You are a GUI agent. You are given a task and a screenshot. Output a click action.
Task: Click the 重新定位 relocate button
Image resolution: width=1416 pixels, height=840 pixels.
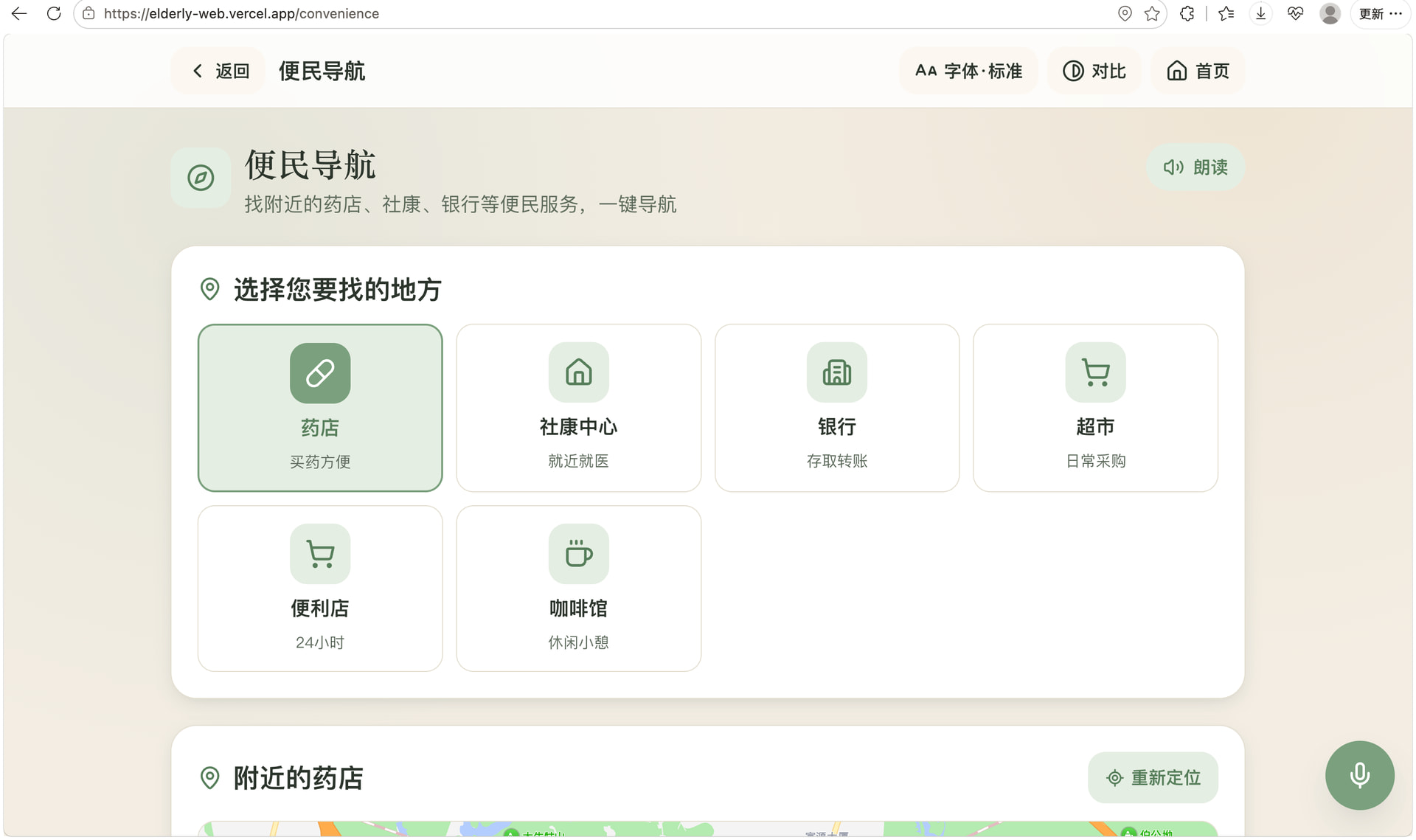coord(1153,778)
